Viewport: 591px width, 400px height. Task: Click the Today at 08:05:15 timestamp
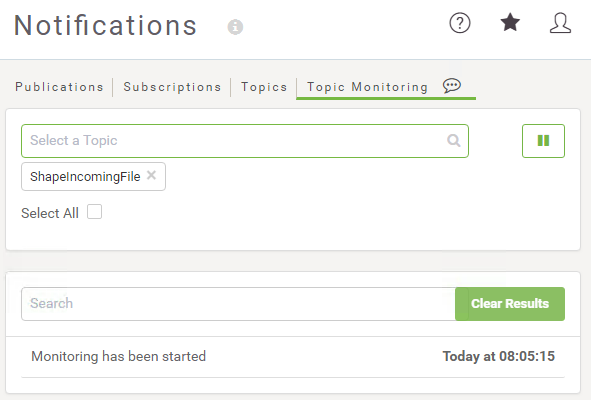498,356
